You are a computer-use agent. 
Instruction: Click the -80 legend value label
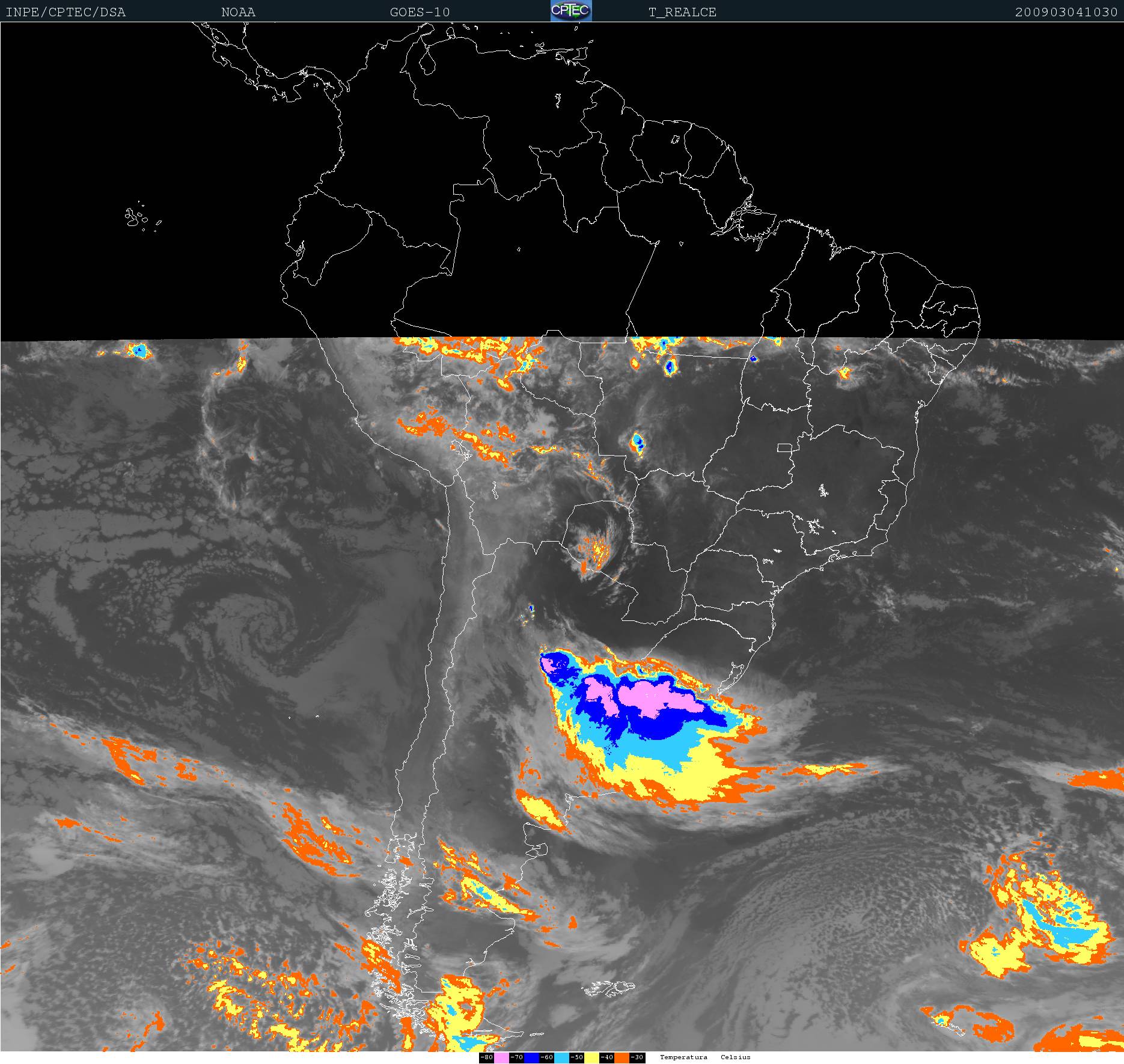(x=486, y=1058)
